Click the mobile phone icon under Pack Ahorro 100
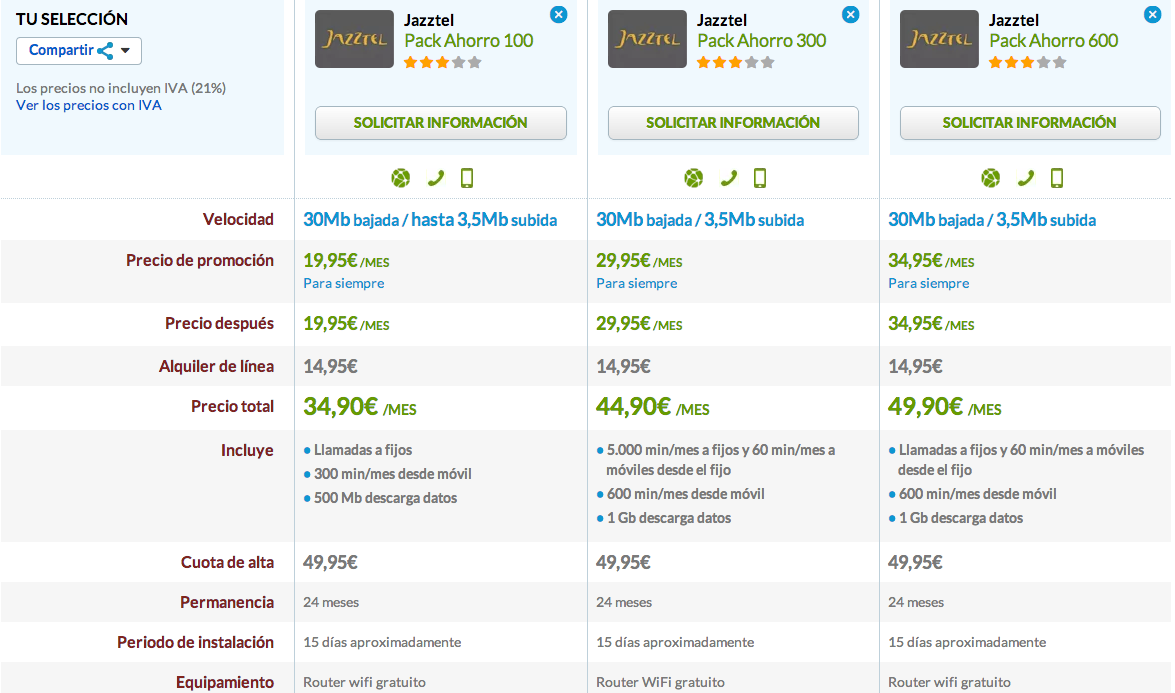 467,178
